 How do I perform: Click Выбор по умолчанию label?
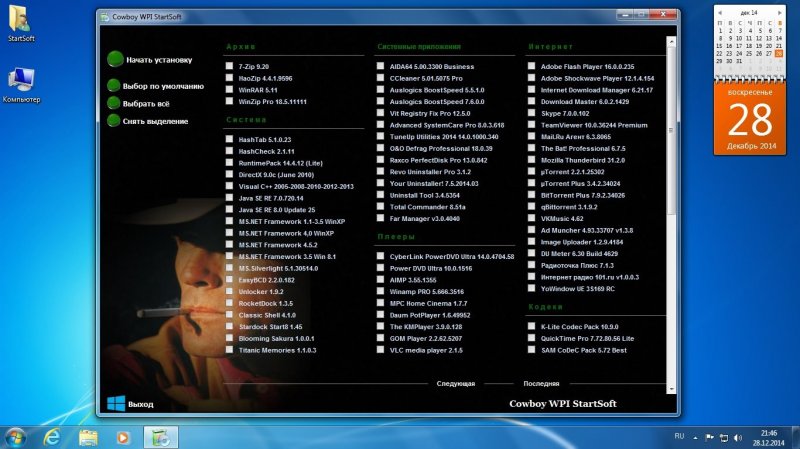click(163, 86)
